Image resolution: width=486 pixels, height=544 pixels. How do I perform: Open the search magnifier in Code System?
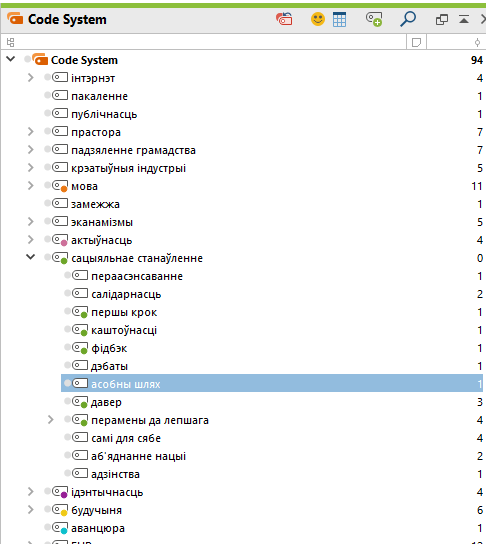click(408, 19)
